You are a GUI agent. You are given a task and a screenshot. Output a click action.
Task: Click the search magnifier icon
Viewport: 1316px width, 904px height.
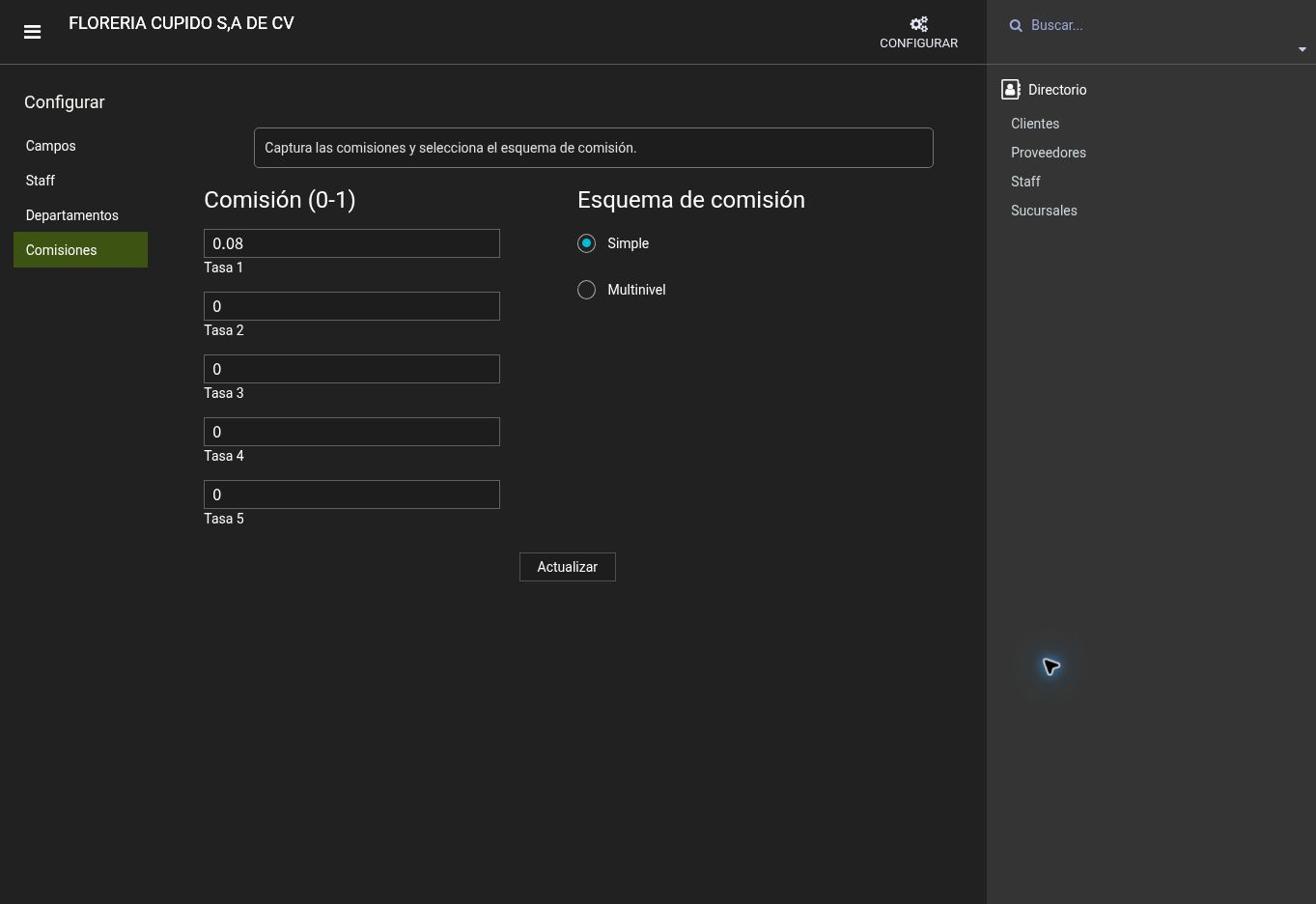[x=1016, y=26]
